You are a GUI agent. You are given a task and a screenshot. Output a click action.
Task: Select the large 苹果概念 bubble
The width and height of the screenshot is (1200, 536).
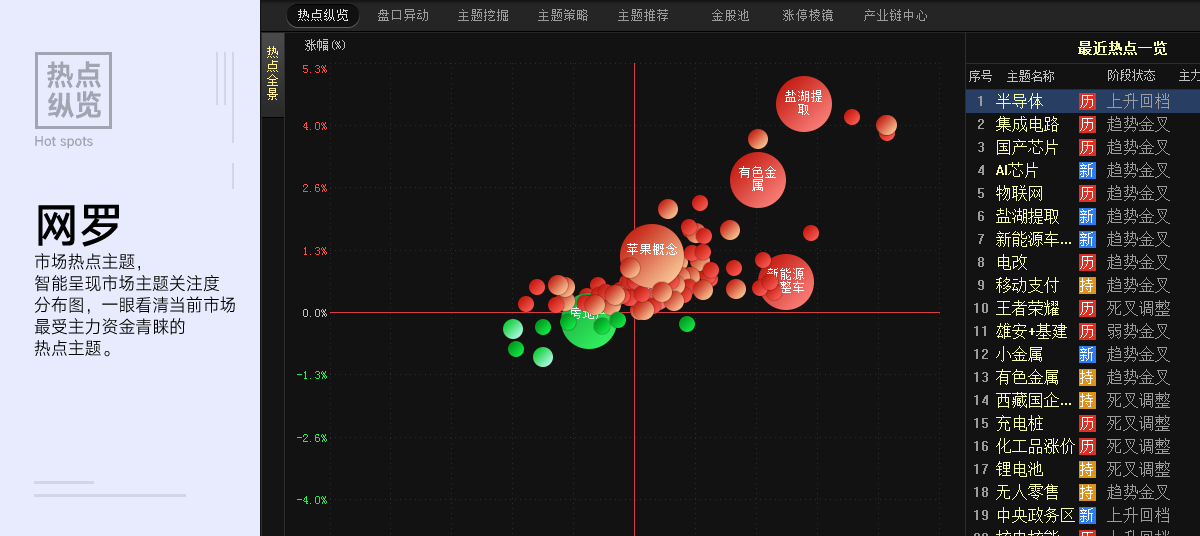[652, 254]
